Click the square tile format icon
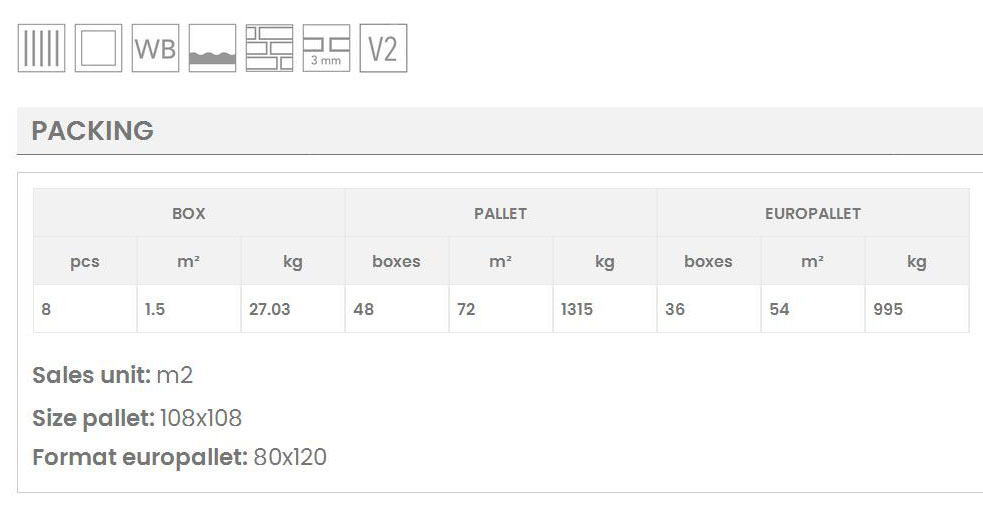Screen dimensions: 983x505 point(98,49)
